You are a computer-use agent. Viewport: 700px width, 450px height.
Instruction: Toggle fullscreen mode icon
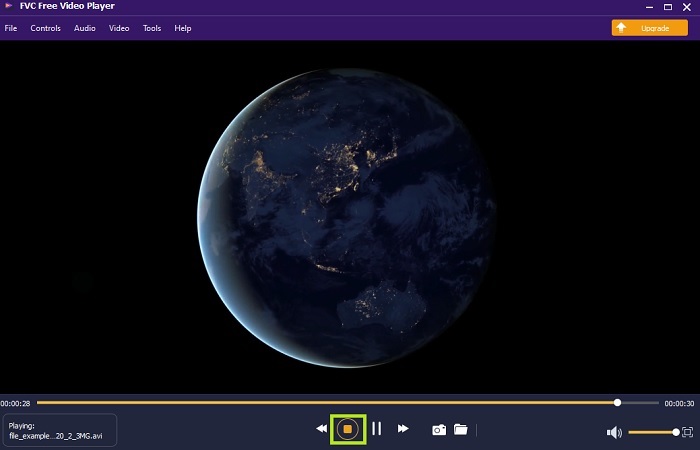coord(687,432)
